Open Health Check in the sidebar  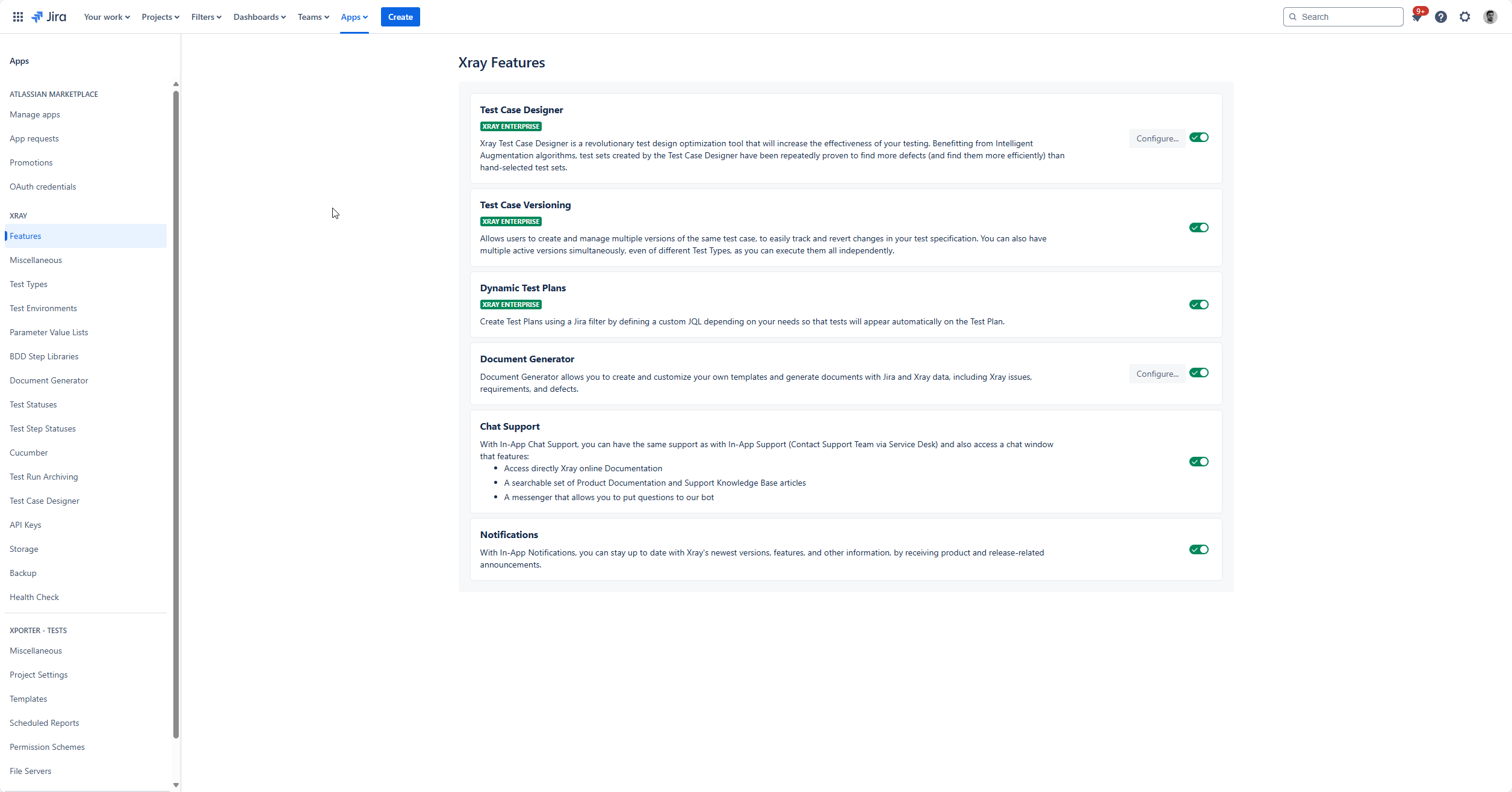[85, 597]
